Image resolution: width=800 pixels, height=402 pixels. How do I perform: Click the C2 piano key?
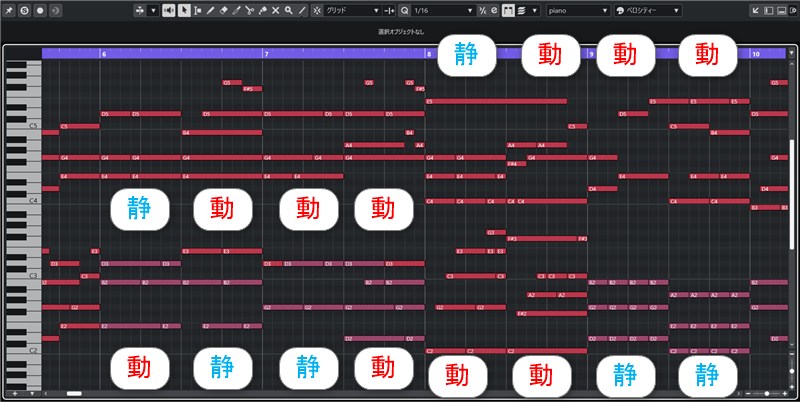(33, 351)
